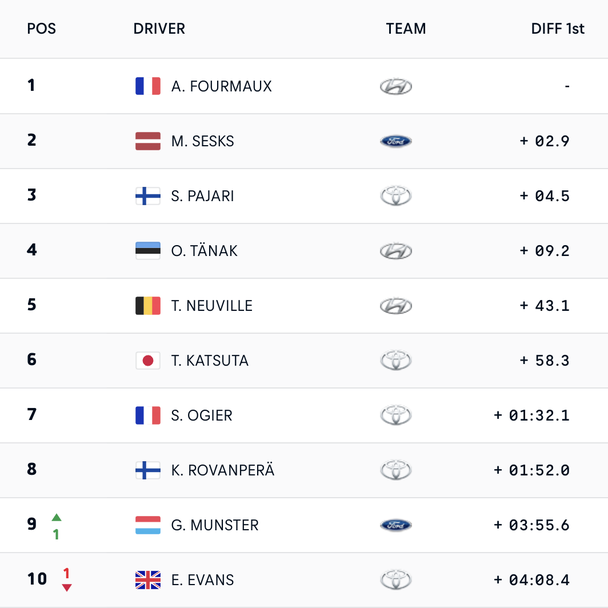Click the Ford logo in G. Munster row
Screen dimensions: 608x608
click(396, 525)
